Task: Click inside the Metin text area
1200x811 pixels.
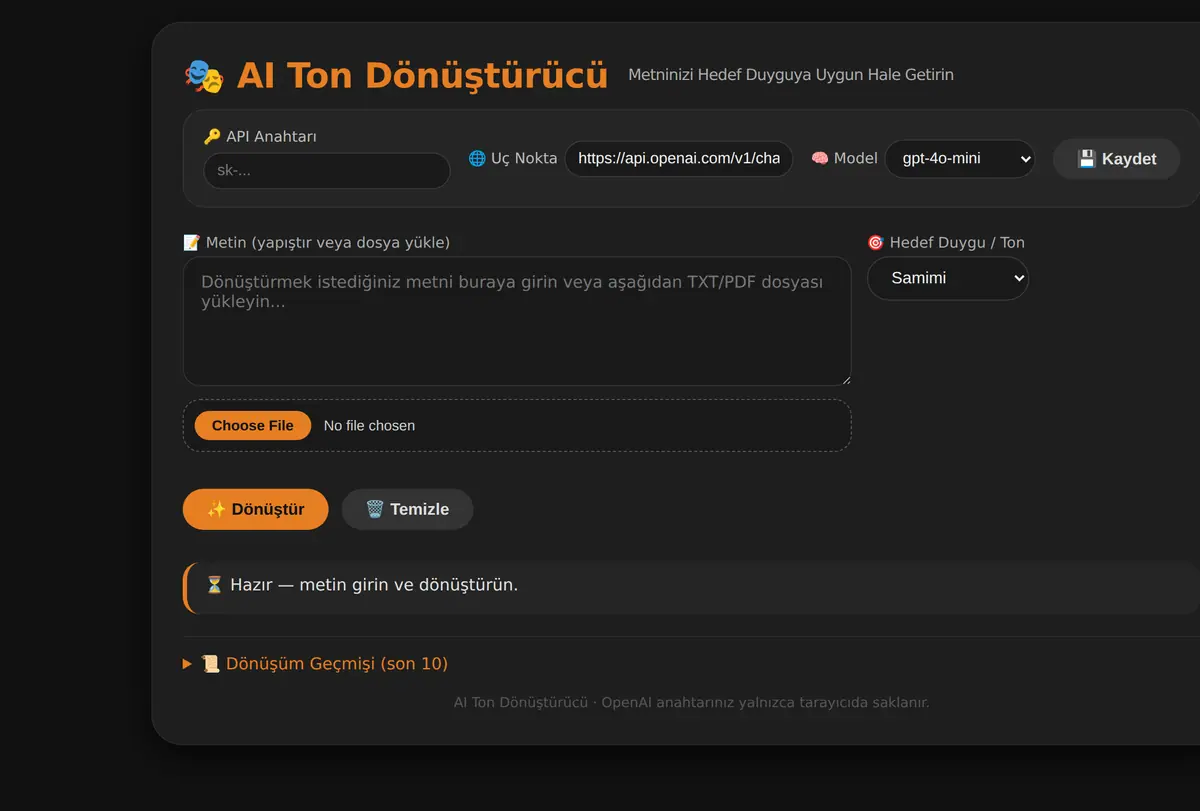Action: 517,321
